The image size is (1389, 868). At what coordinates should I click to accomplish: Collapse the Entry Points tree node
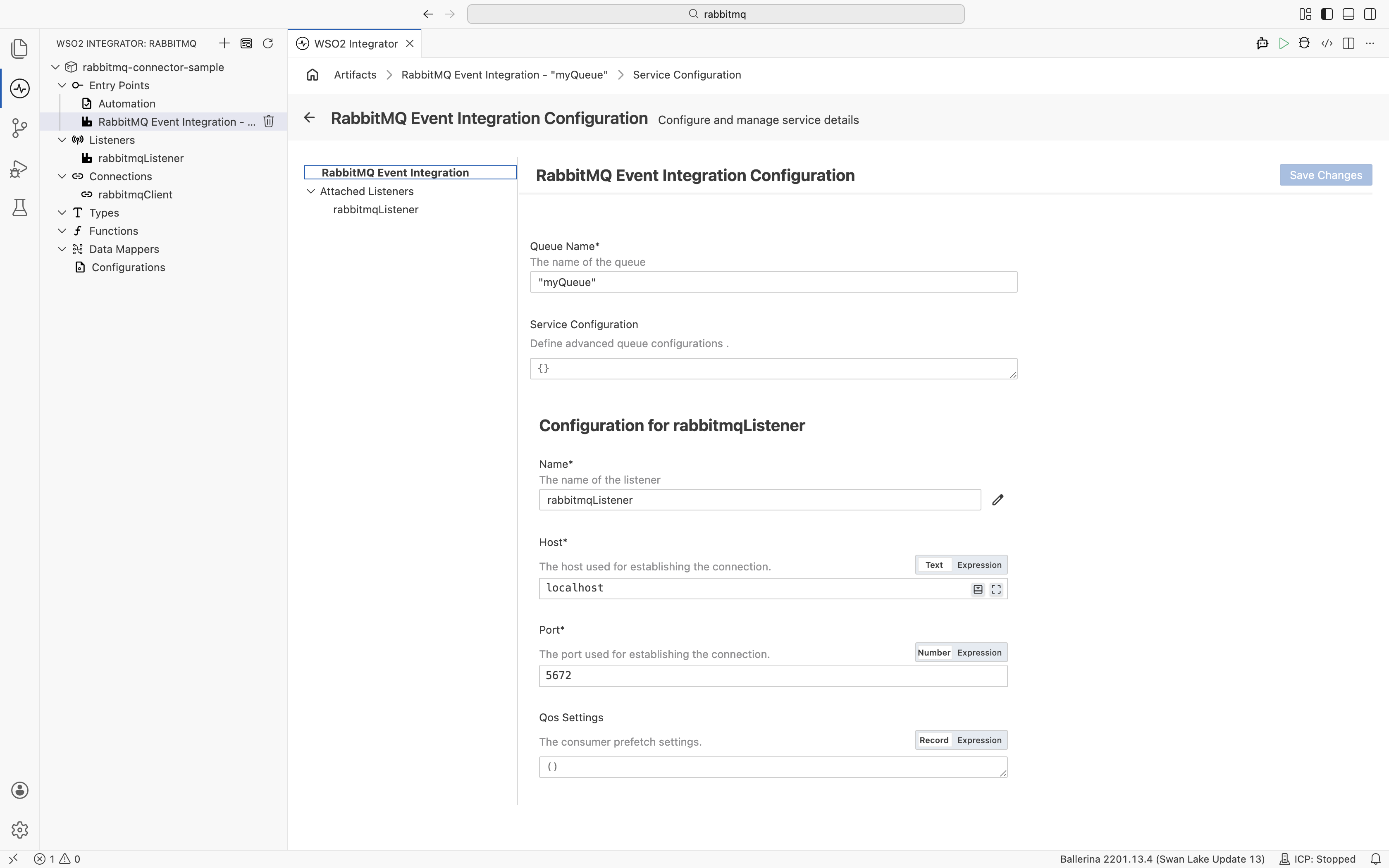coord(62,85)
